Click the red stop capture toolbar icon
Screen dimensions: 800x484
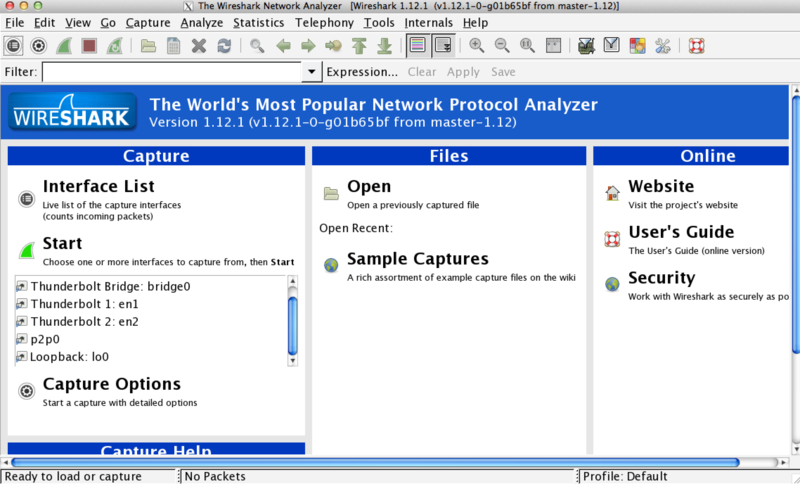point(89,46)
